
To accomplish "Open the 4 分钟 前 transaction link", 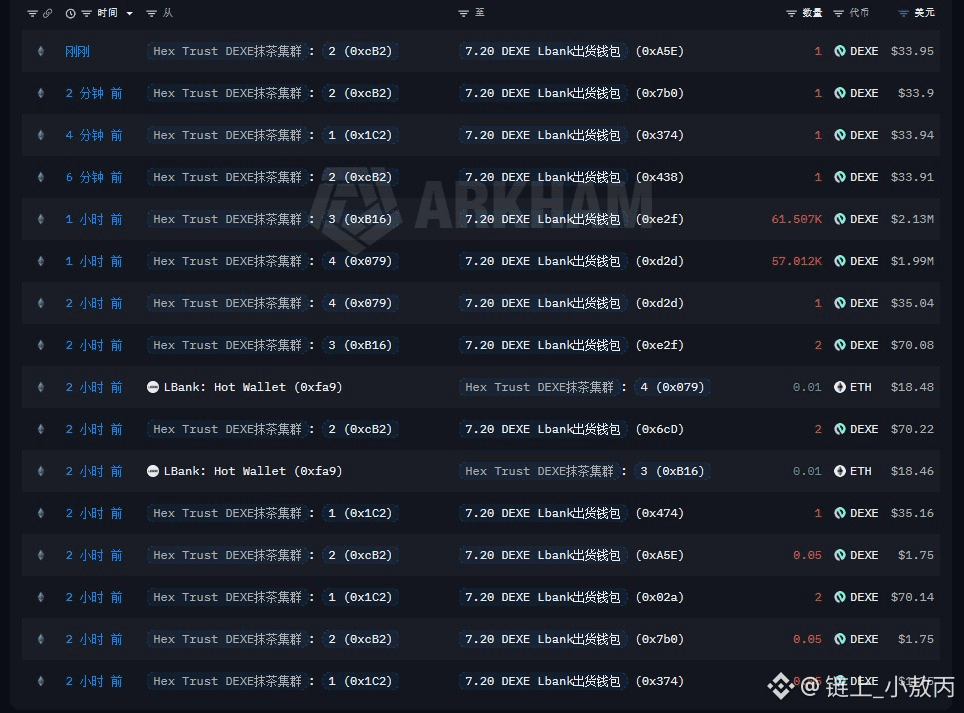I will (94, 135).
